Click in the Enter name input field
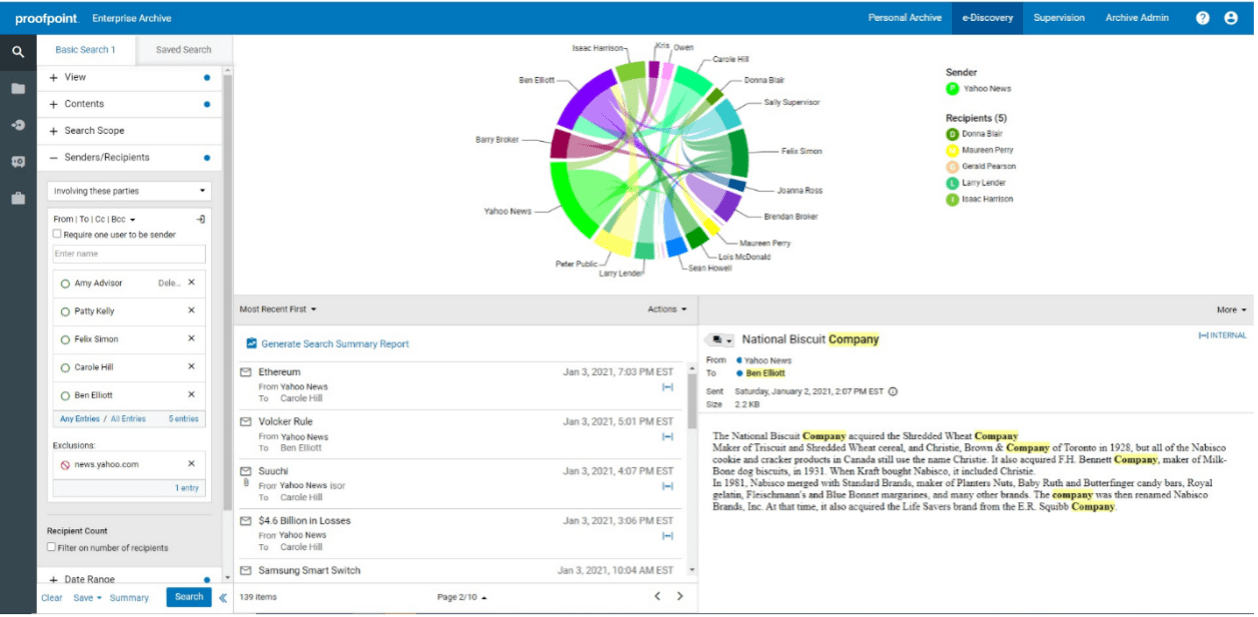Viewport: 1258px width, 617px height. 129,254
